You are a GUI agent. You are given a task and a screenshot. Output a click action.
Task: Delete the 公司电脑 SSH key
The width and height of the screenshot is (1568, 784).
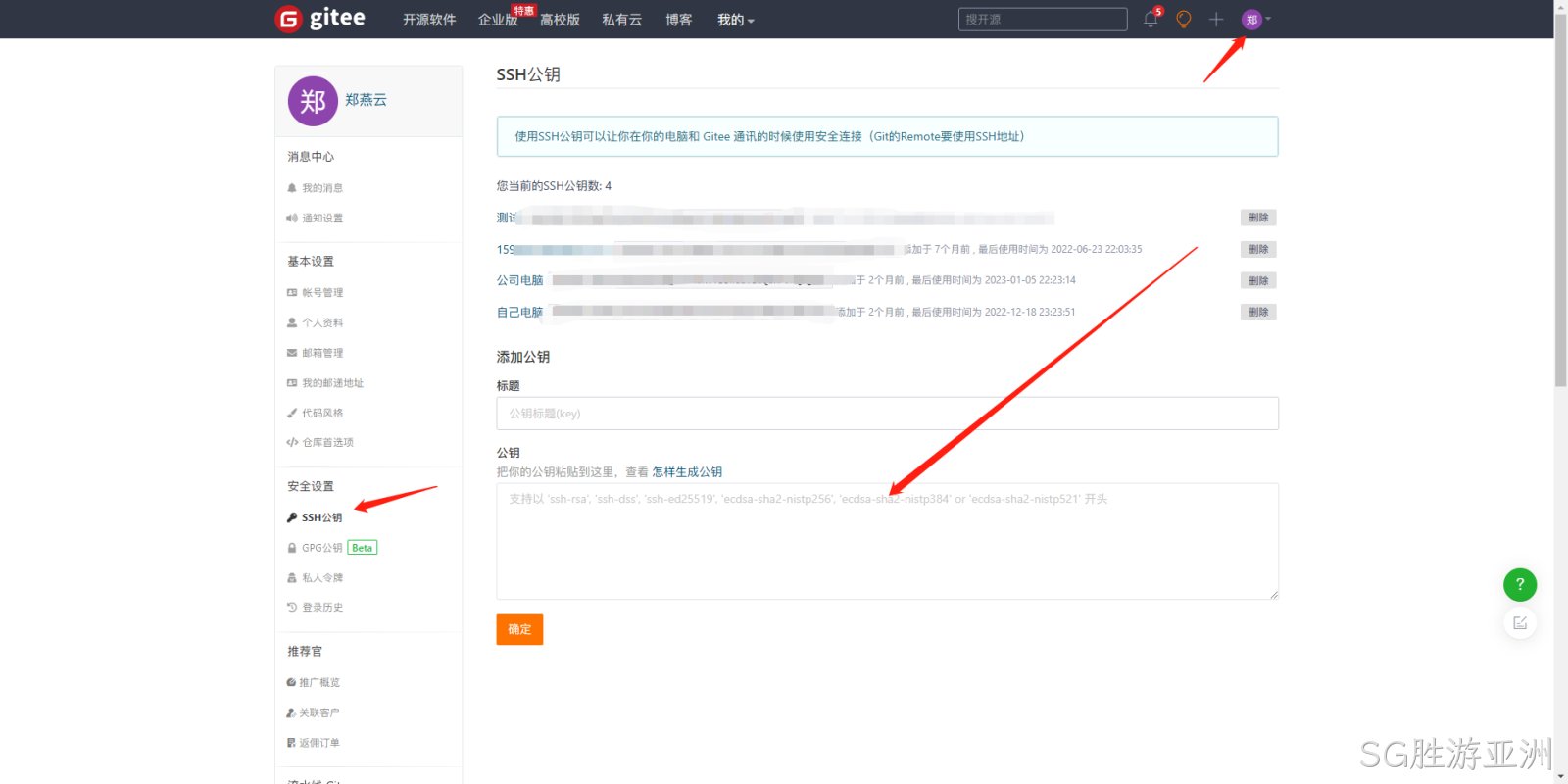(x=1258, y=280)
